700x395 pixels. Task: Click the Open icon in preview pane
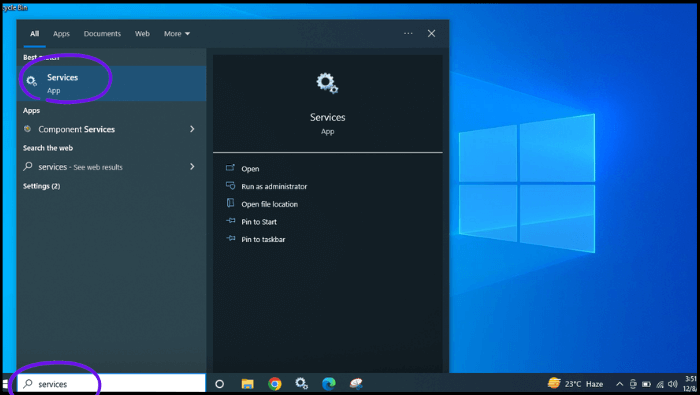click(230, 168)
